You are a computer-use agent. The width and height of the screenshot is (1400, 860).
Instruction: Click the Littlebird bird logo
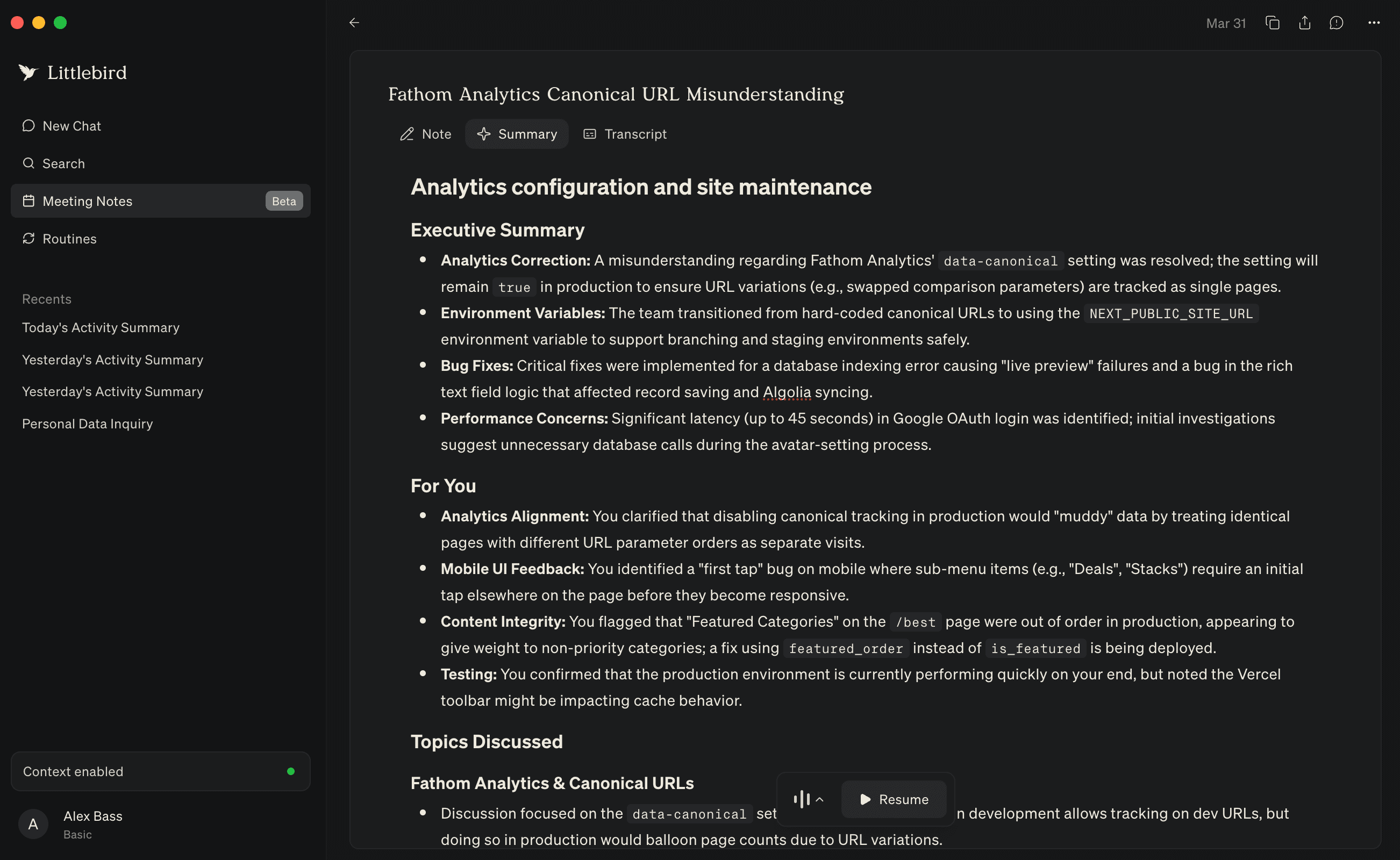click(x=27, y=71)
